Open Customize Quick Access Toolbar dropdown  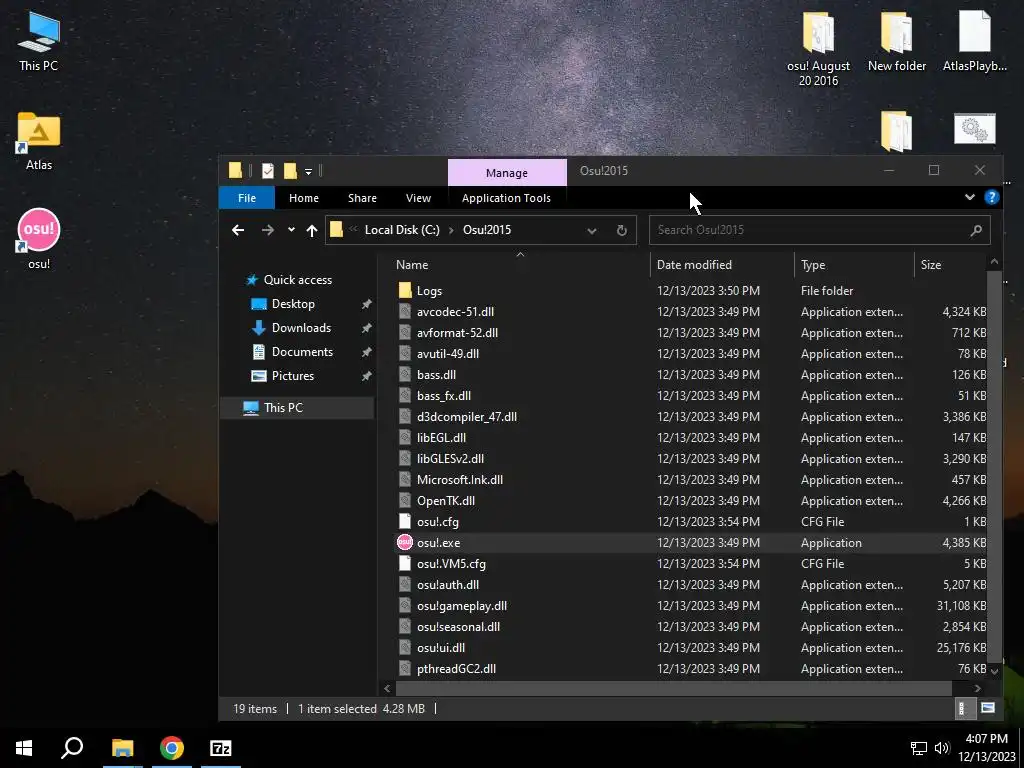pyautogui.click(x=308, y=172)
